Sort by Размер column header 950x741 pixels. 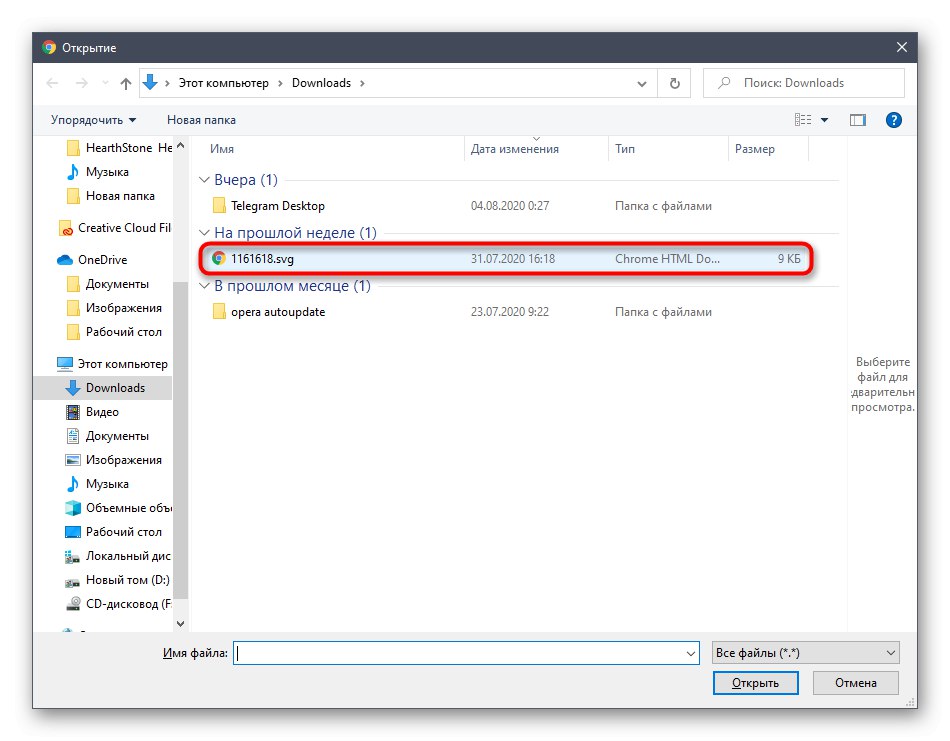tap(754, 149)
